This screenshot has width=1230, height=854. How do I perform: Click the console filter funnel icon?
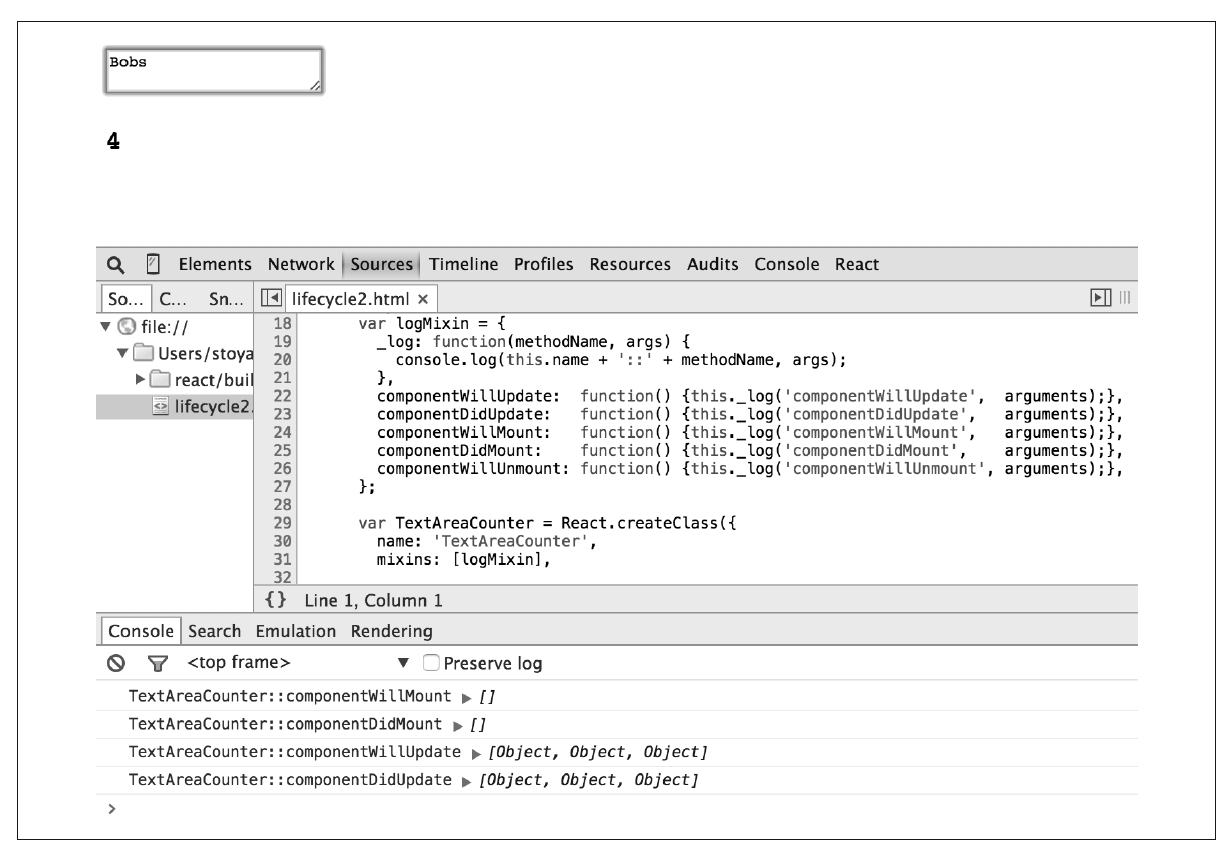click(x=155, y=663)
